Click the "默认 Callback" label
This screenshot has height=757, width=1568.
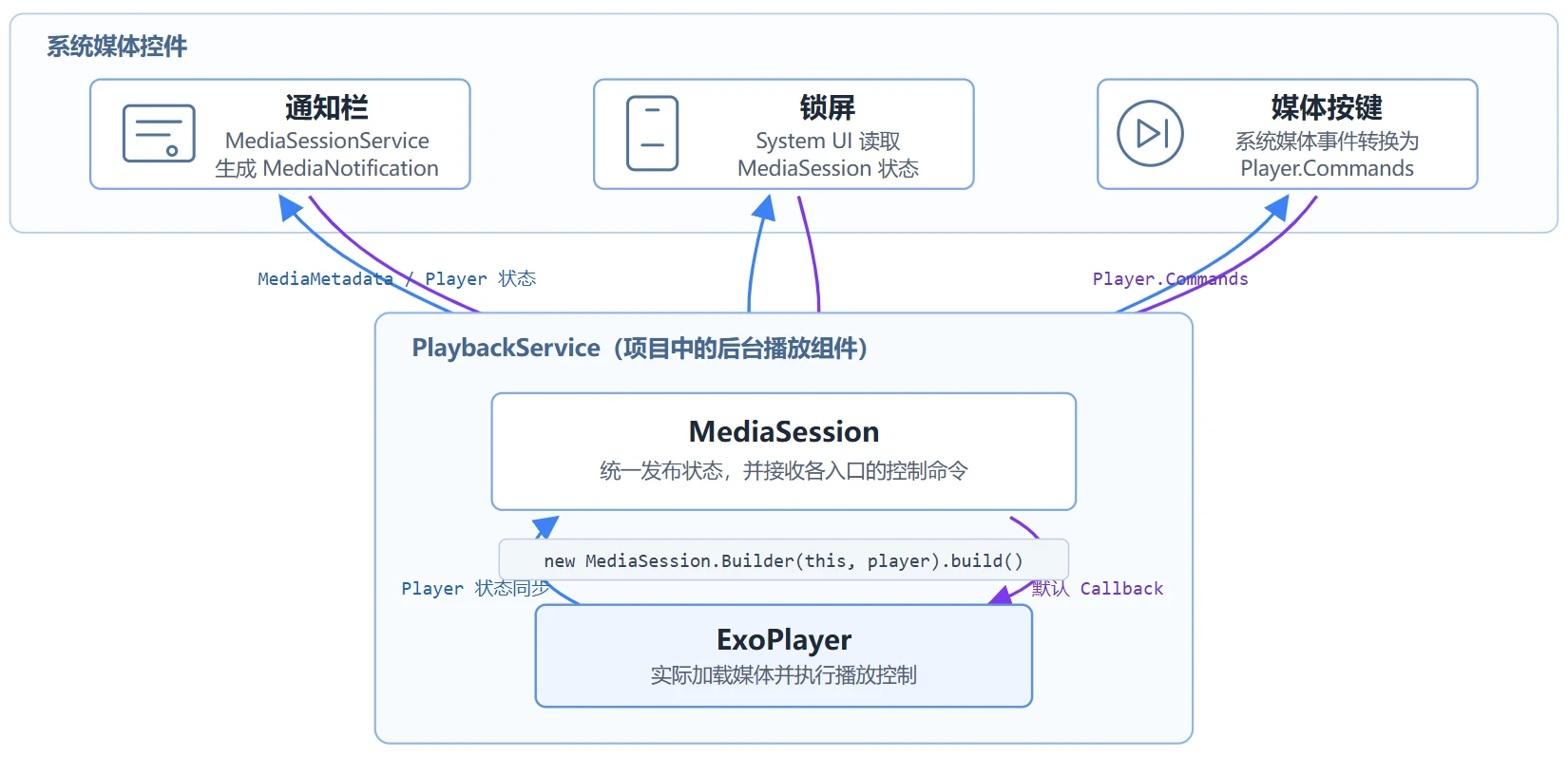click(x=1098, y=588)
